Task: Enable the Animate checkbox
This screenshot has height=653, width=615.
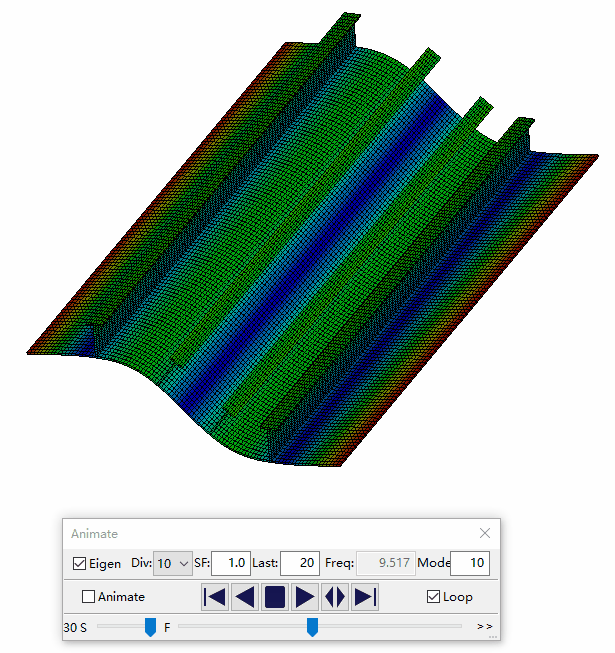Action: point(88,596)
